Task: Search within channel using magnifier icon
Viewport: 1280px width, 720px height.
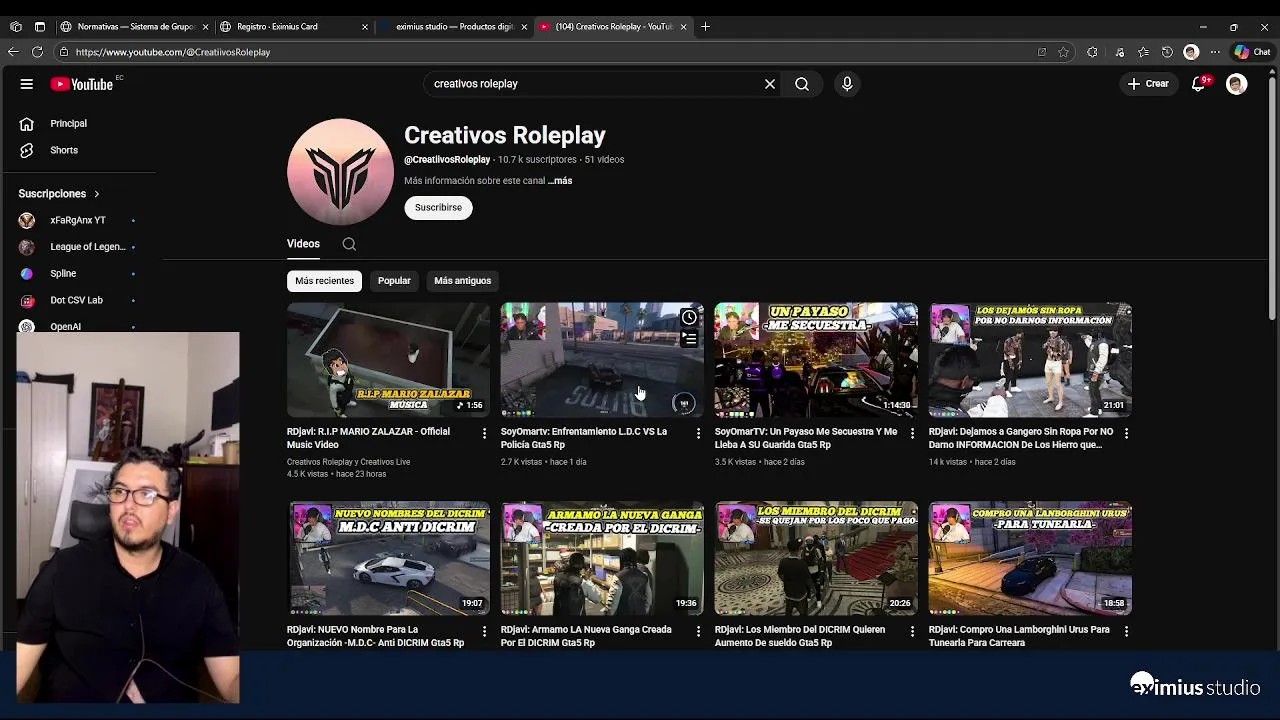Action: 349,244
